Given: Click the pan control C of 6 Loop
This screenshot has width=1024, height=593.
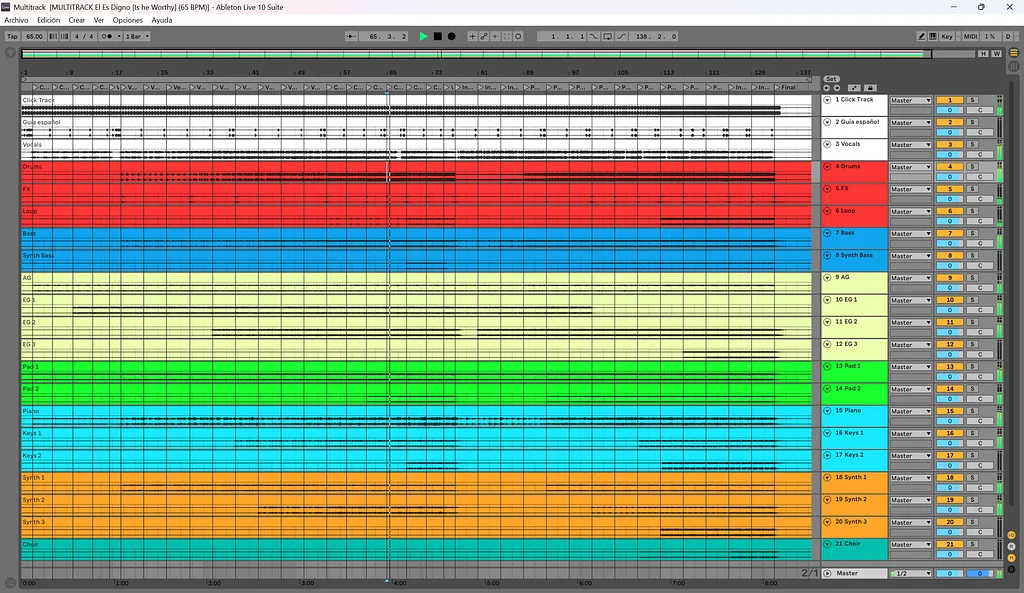Looking at the screenshot, I should [x=980, y=221].
